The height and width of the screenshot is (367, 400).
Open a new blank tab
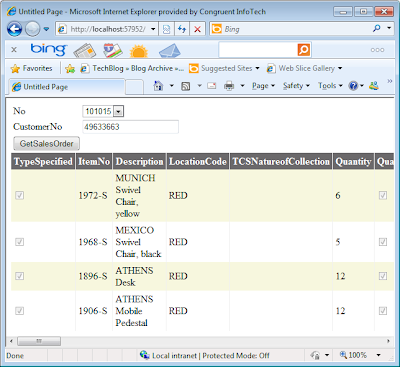135,87
